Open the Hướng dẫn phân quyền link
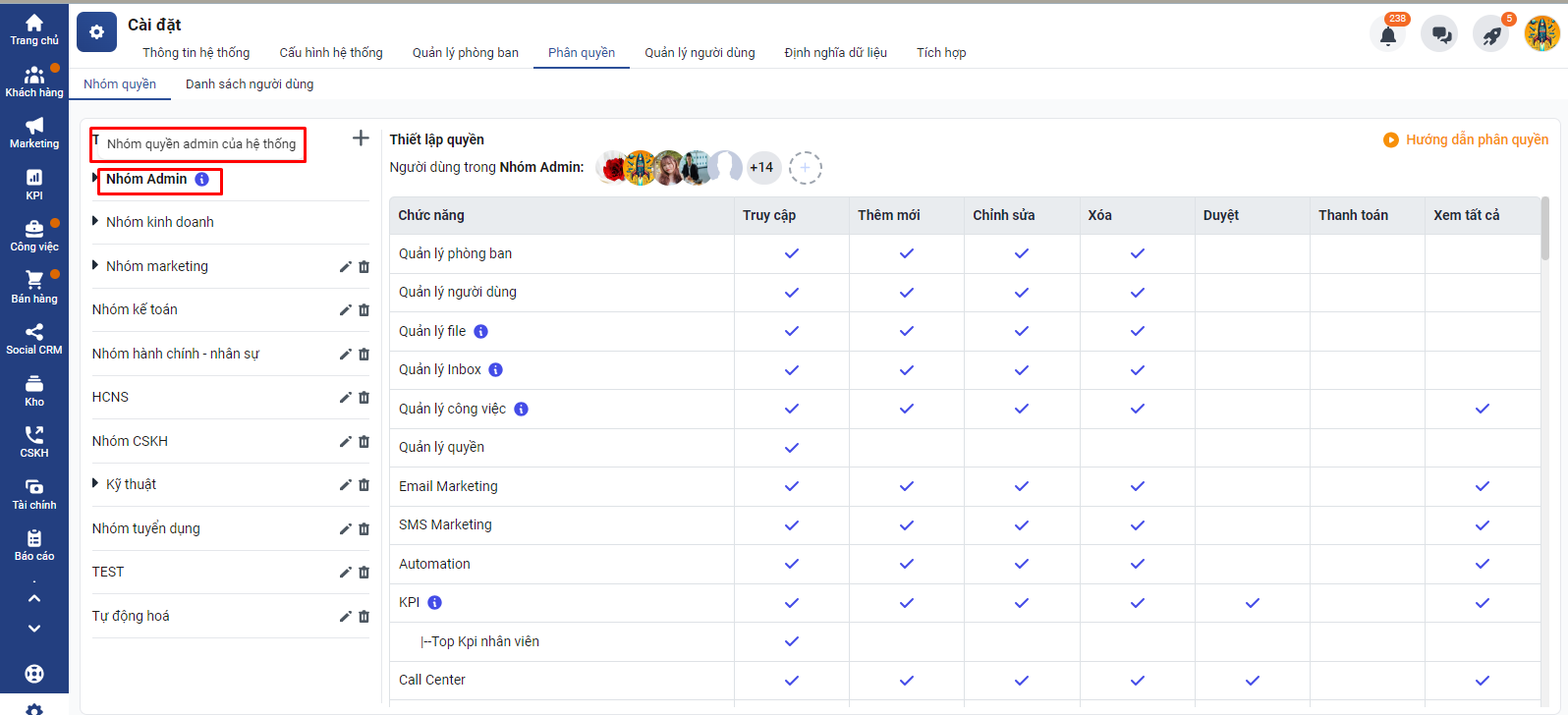The height and width of the screenshot is (715, 1568). point(1466,139)
